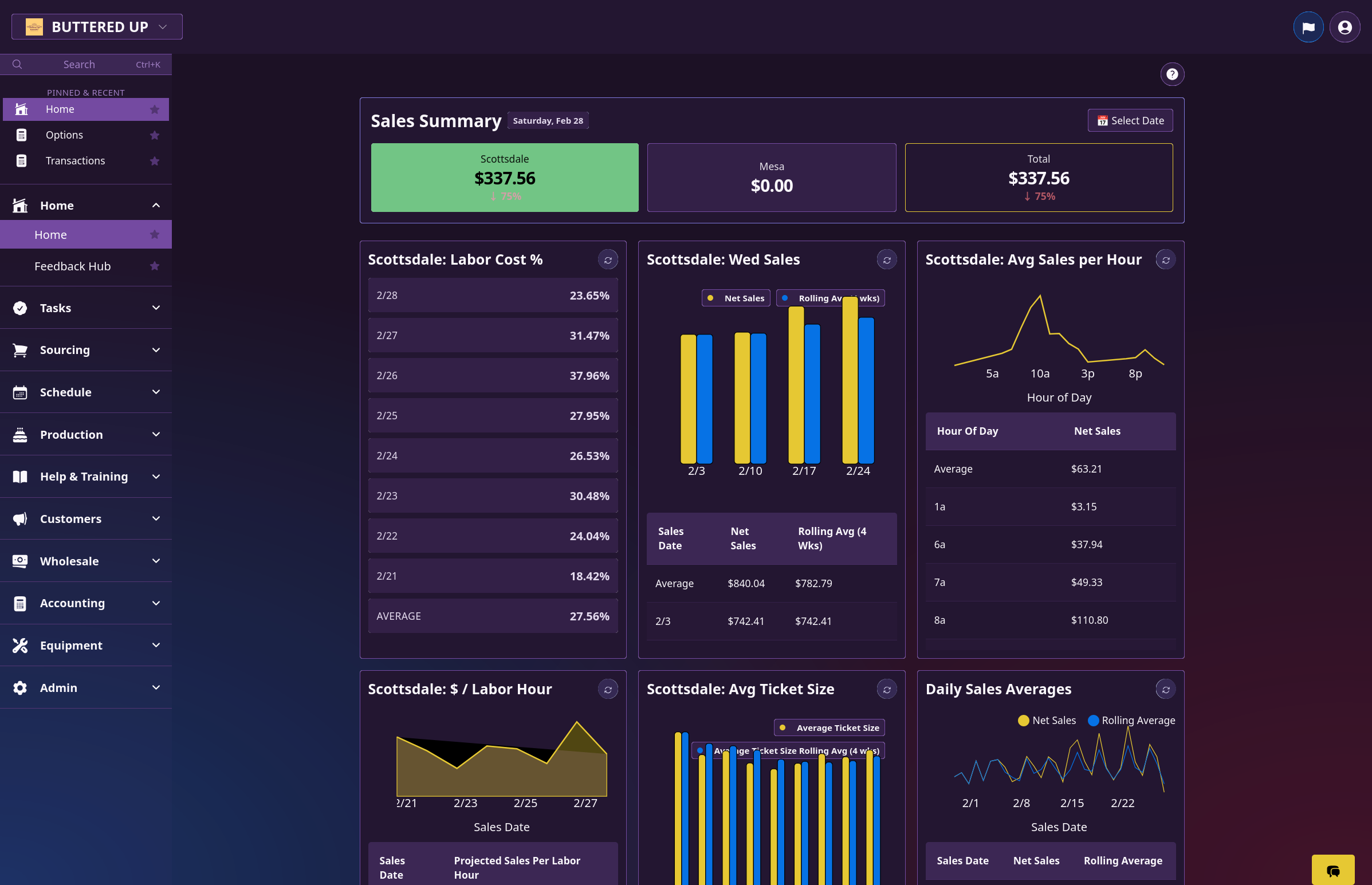Click the flag icon in top bar
Image resolution: width=1372 pixels, height=885 pixels.
tap(1308, 27)
